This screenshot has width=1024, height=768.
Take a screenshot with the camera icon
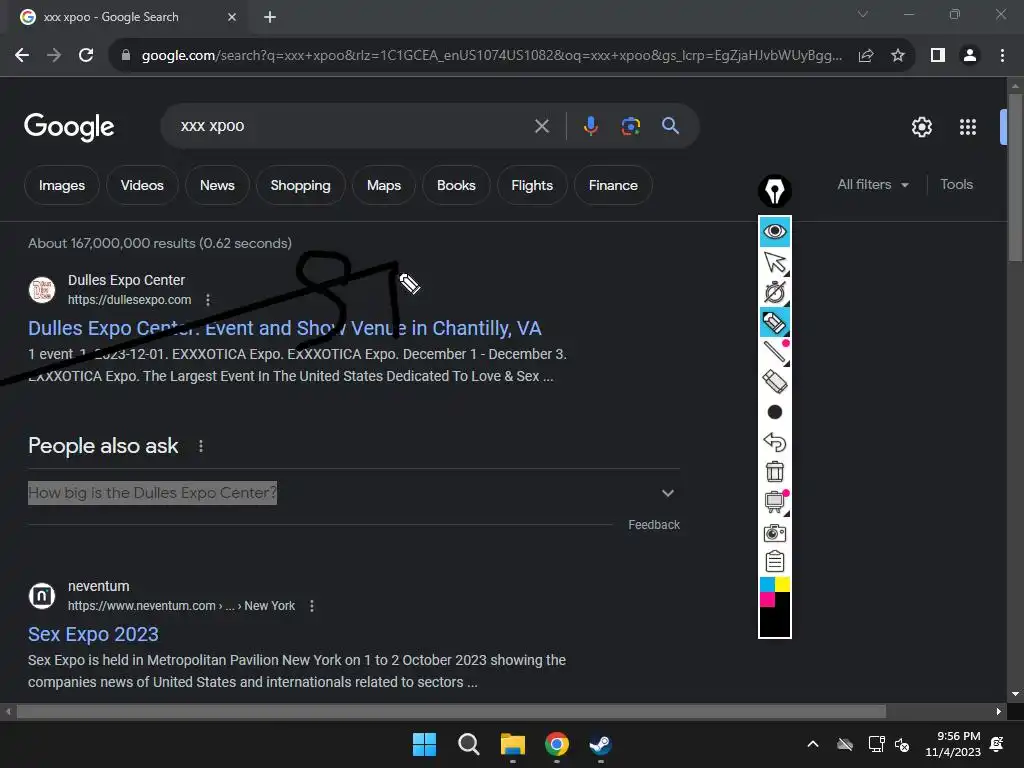[775, 532]
